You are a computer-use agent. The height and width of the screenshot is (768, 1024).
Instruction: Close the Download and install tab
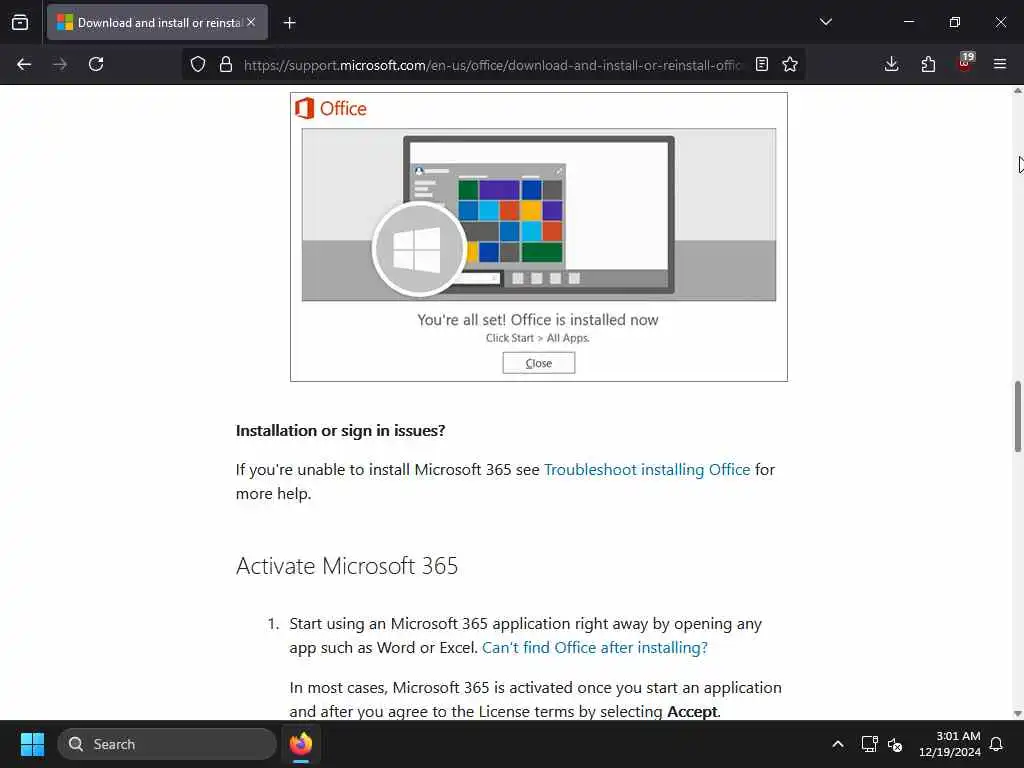pos(251,22)
